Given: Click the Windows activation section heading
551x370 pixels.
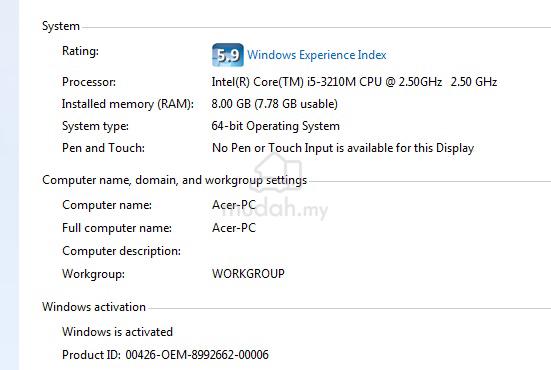Looking at the screenshot, I should (94, 307).
